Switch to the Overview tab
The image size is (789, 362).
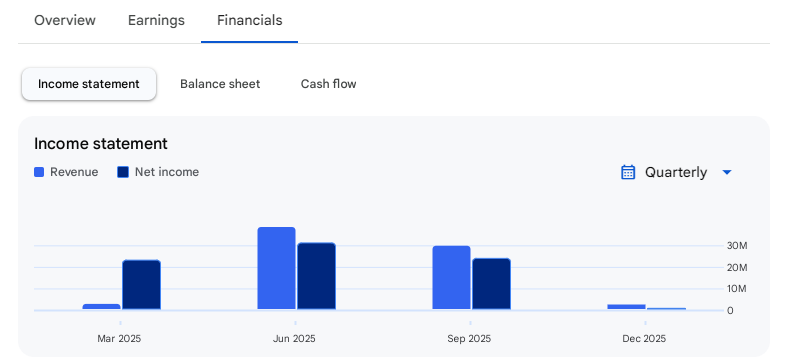tap(64, 21)
